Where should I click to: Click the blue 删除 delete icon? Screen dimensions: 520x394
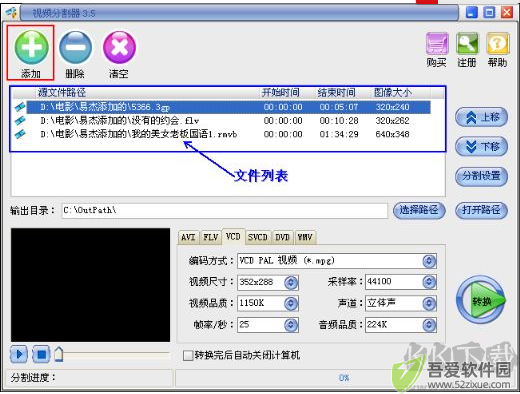click(x=75, y=47)
